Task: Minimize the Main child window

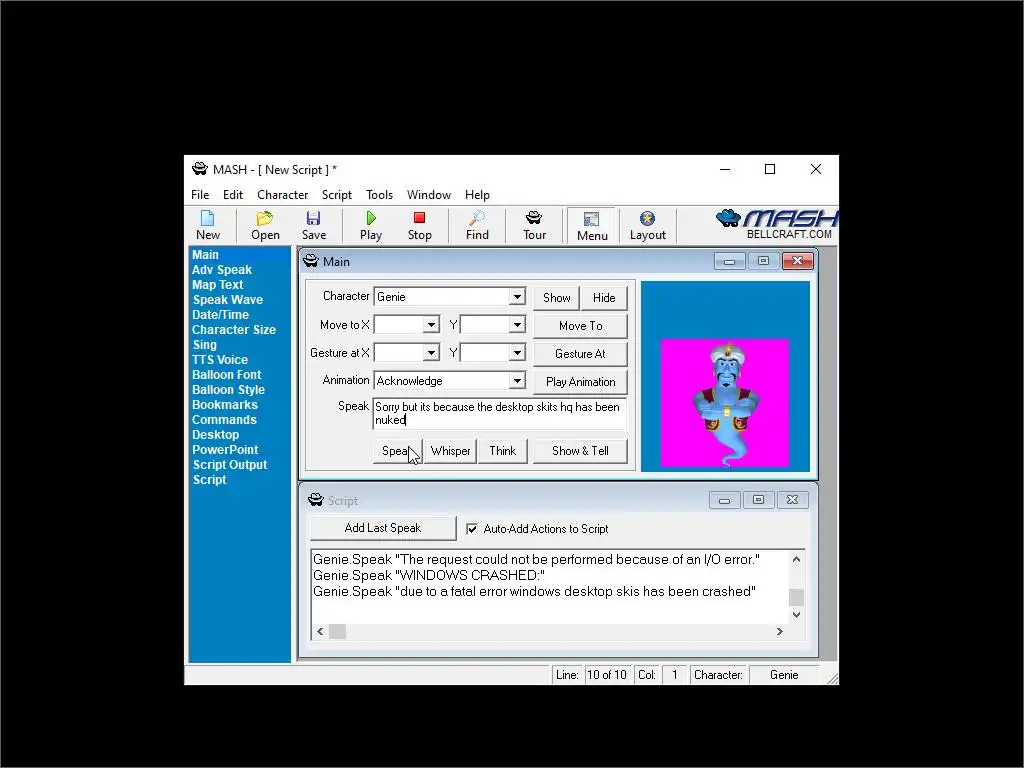Action: (x=729, y=261)
